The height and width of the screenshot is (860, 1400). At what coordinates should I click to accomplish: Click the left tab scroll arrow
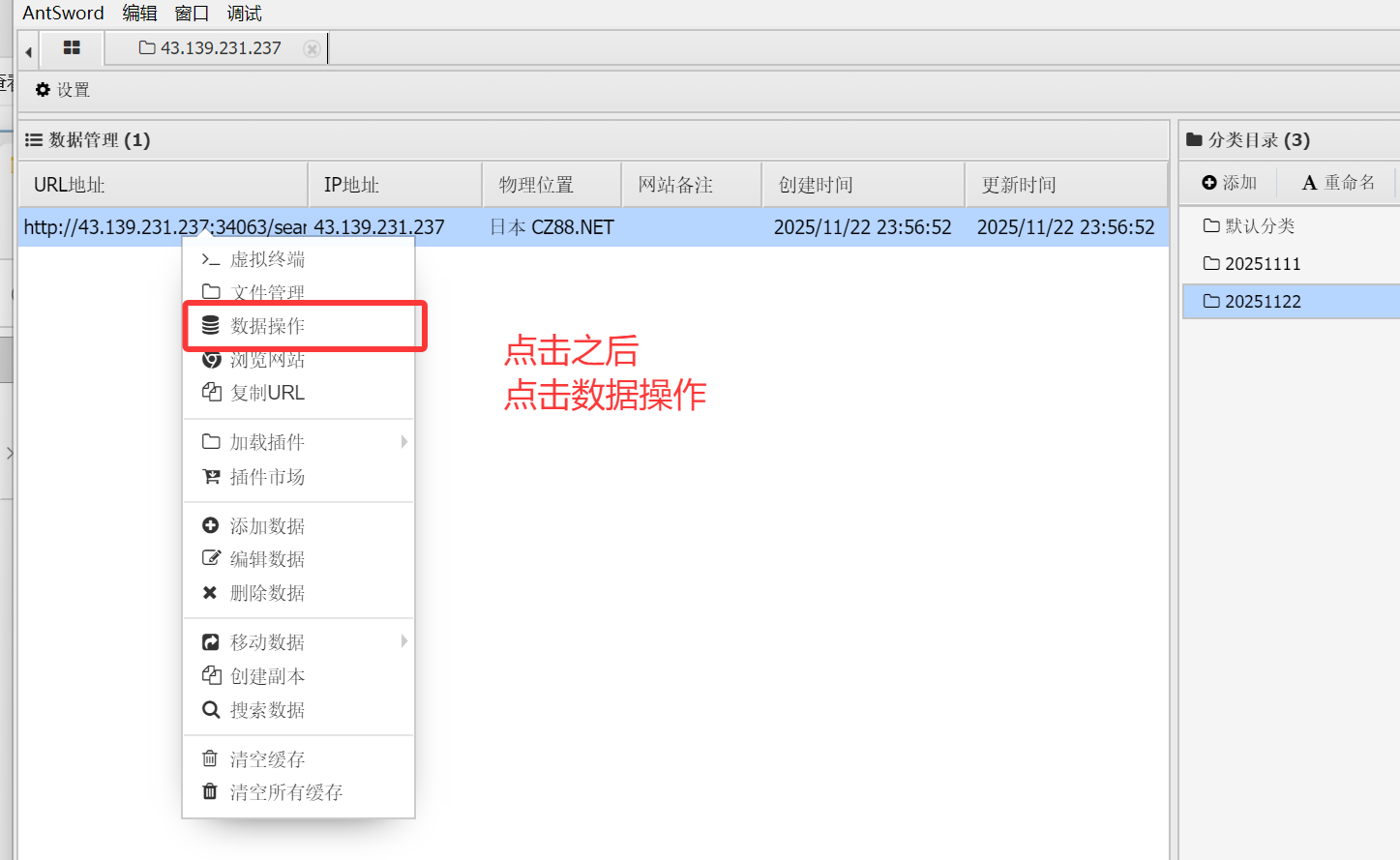[x=28, y=51]
